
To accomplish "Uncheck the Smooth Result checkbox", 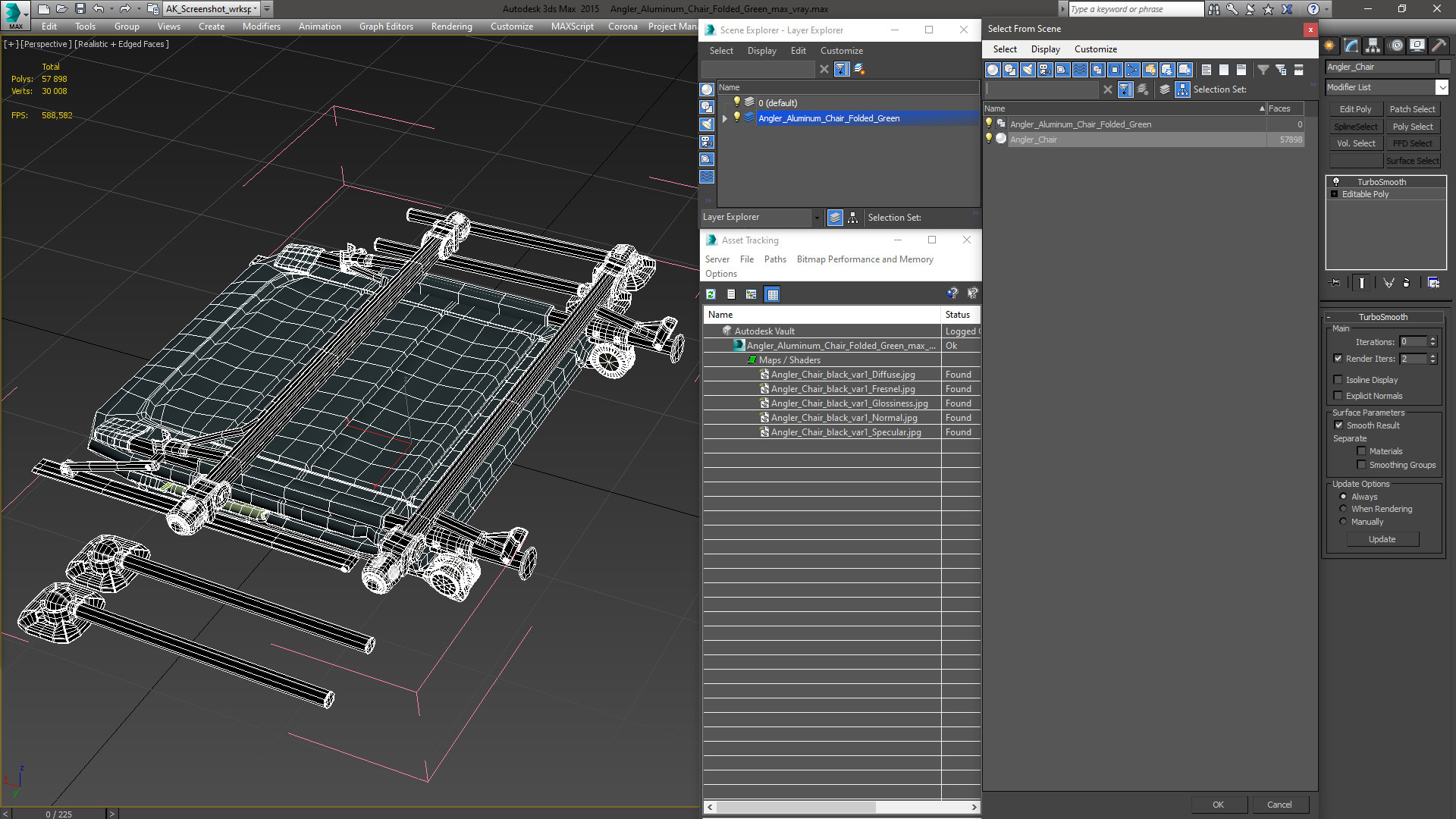I will coord(1338,425).
